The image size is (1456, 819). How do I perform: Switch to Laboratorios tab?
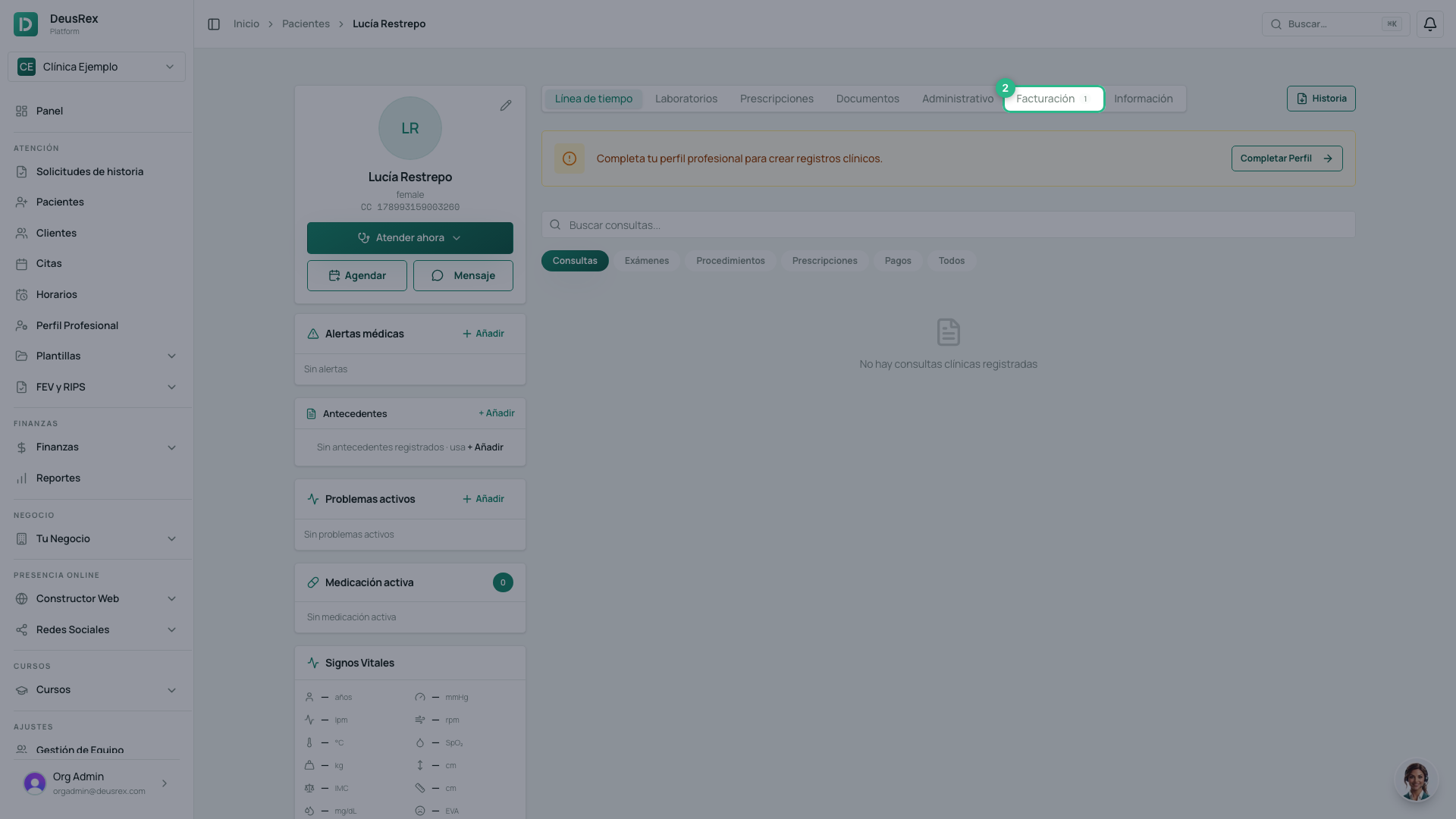[x=686, y=99]
